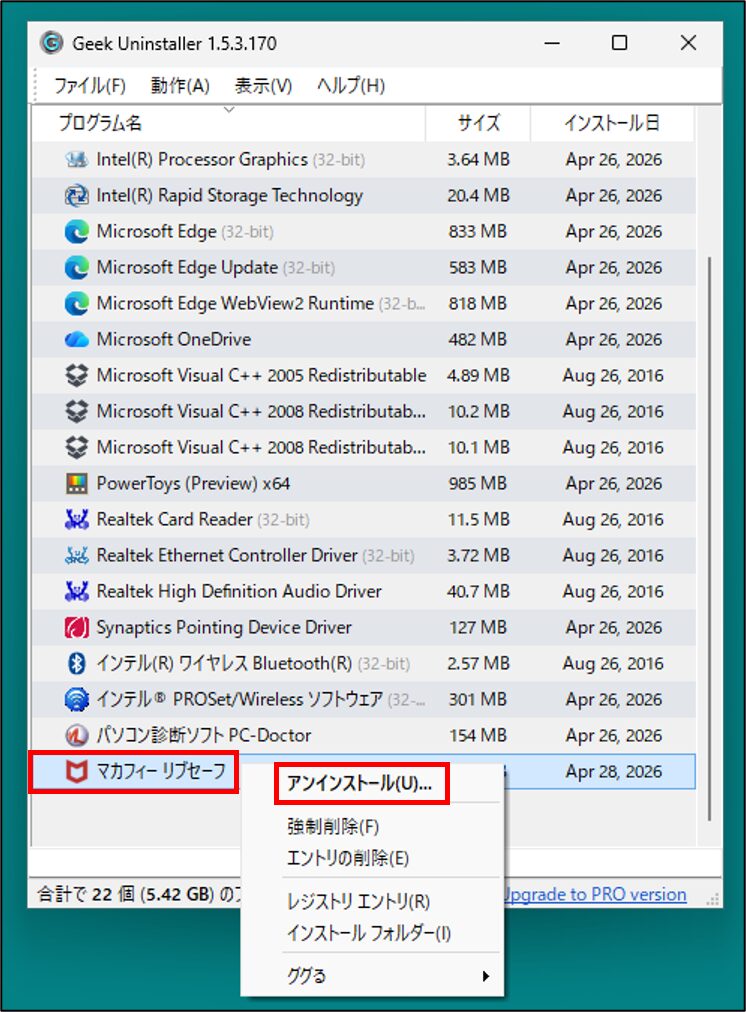Screen dimensions: 746x1012
Task: Select マカフィー リブセーフ entry name
Action: (161, 771)
